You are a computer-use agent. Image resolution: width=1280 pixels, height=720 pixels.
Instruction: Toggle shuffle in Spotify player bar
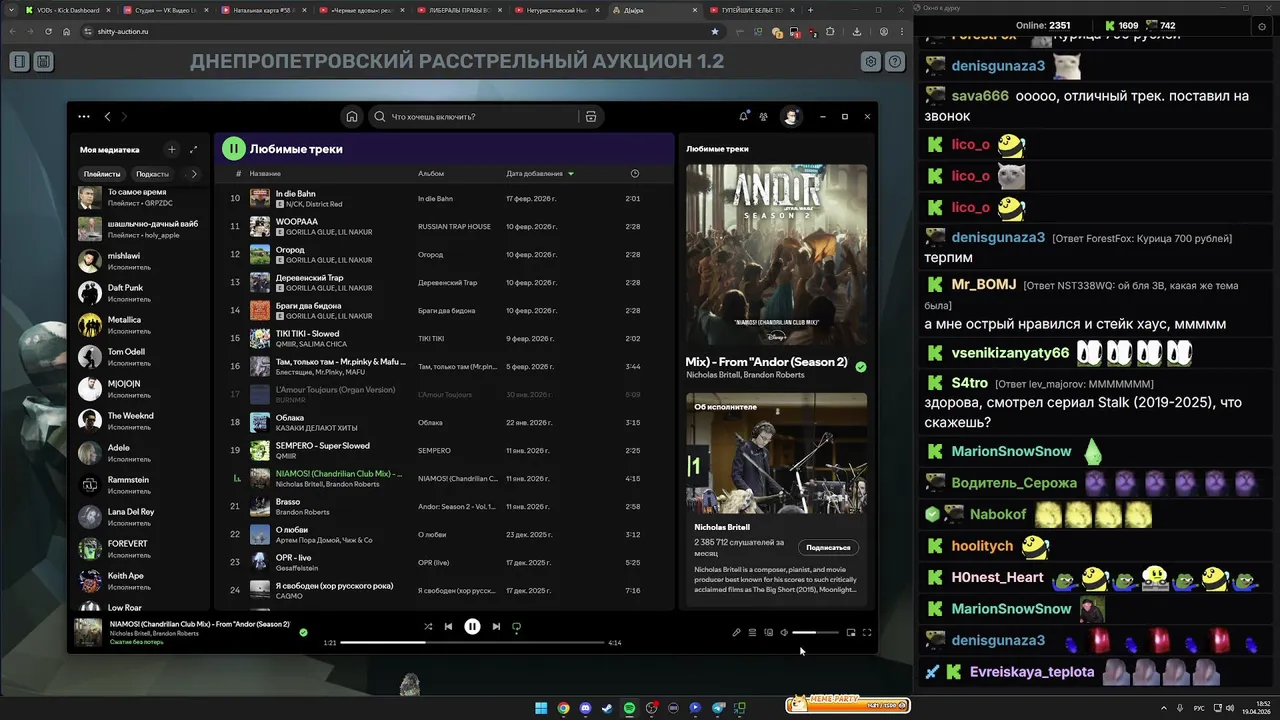[428, 626]
